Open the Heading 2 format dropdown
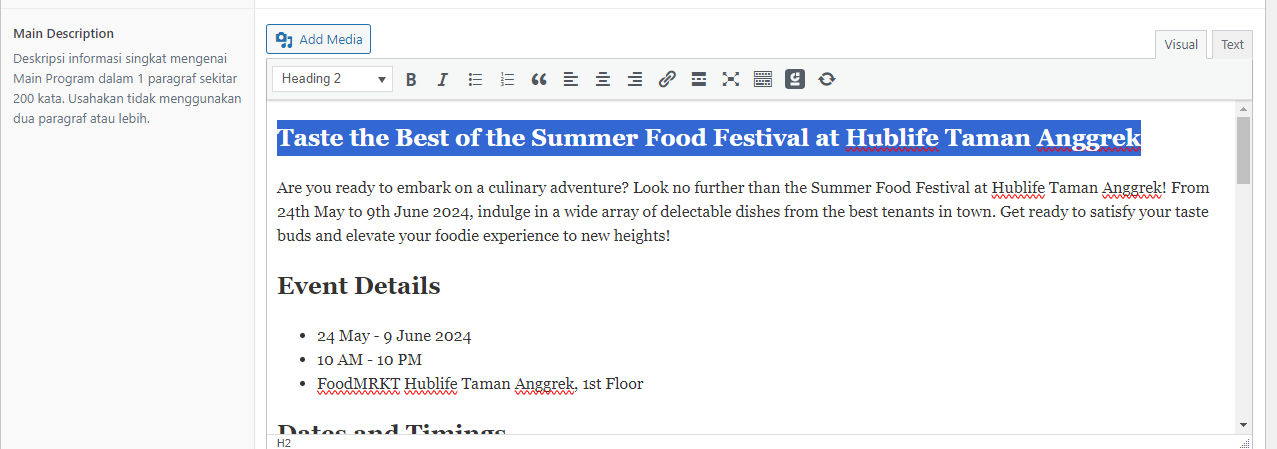Viewport: 1277px width, 449px height. click(x=332, y=79)
